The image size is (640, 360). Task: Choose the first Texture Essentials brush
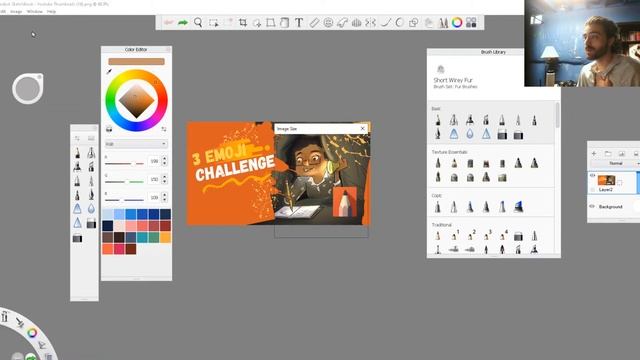click(438, 163)
